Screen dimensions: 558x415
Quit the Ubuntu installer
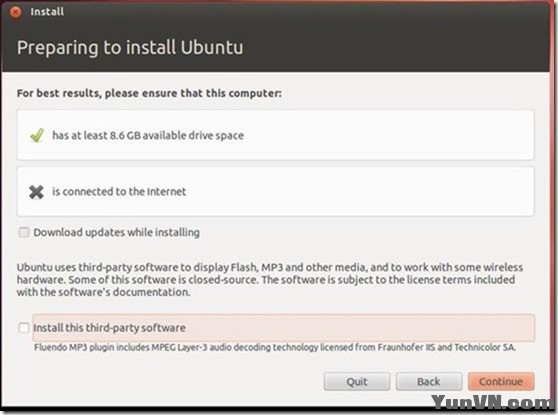pyautogui.click(x=357, y=382)
